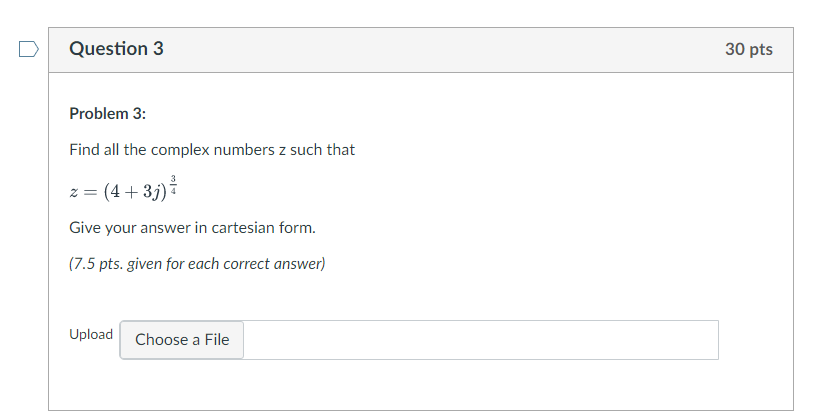Click the 30 pts label

749,49
